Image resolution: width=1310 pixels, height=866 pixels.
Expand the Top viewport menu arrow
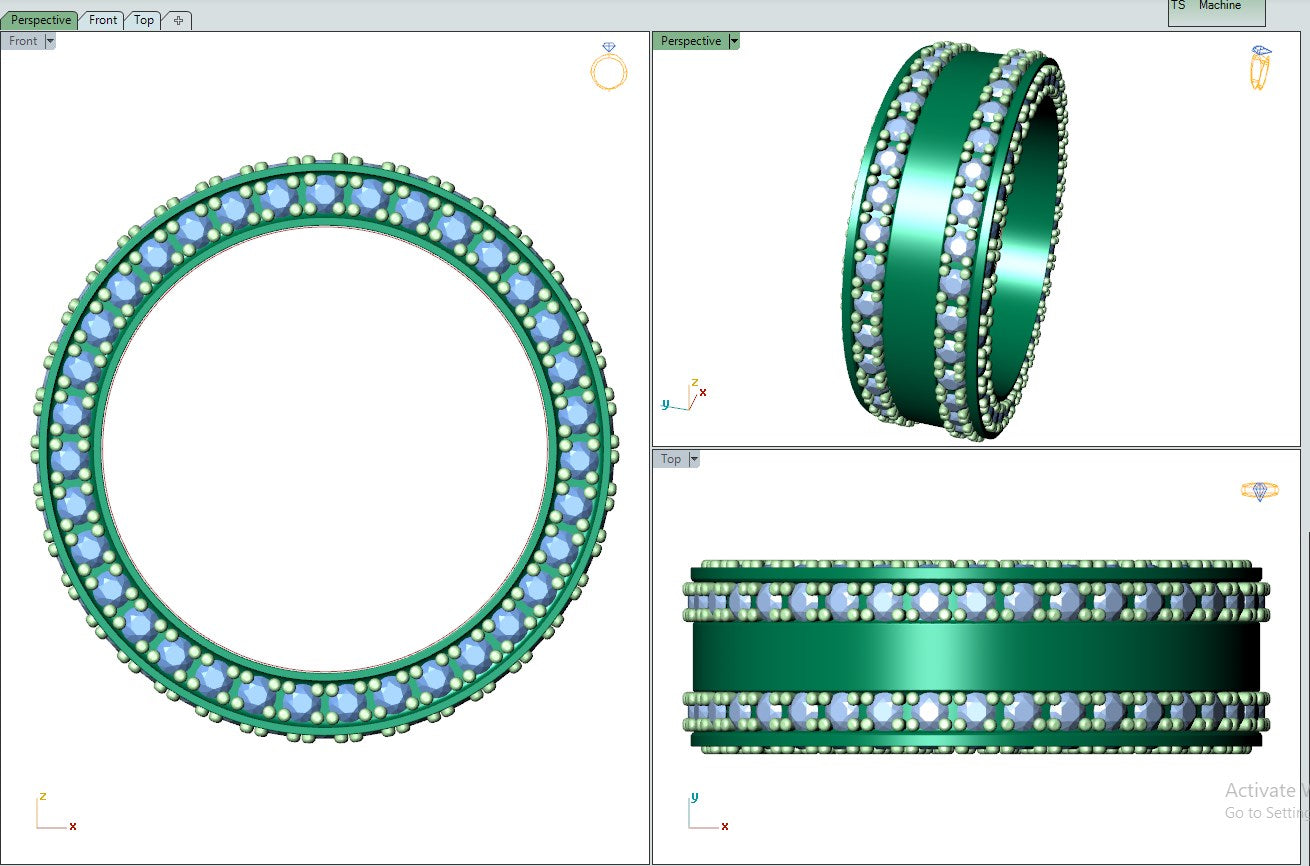click(x=694, y=459)
